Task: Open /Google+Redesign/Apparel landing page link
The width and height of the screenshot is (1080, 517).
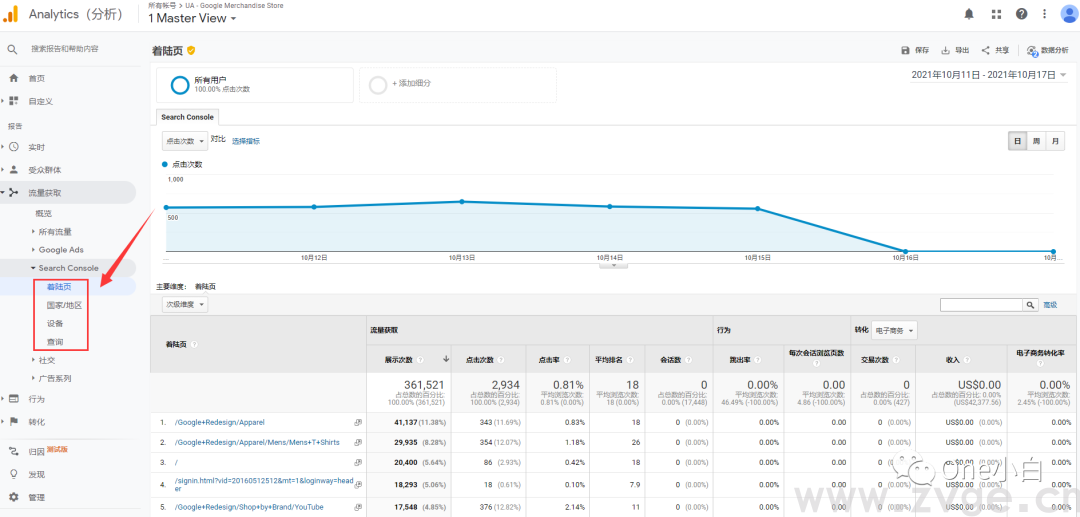Action: 219,422
